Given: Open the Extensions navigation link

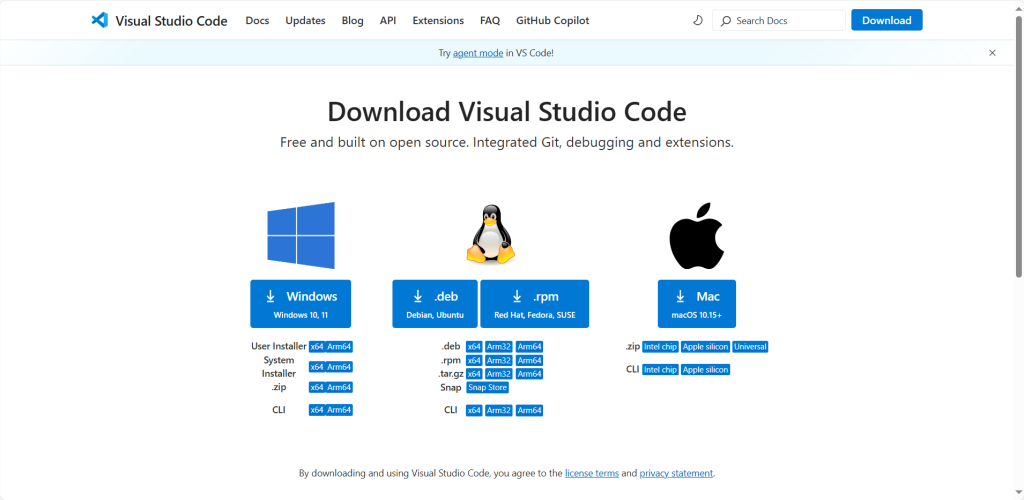Looking at the screenshot, I should [438, 21].
